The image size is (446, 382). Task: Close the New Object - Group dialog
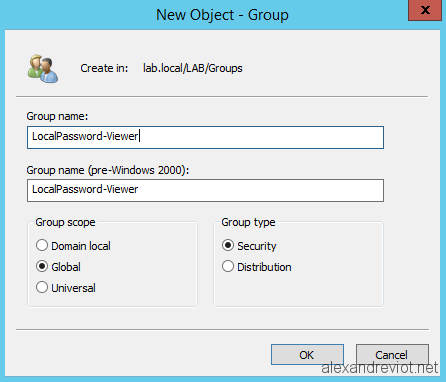[425, 10]
